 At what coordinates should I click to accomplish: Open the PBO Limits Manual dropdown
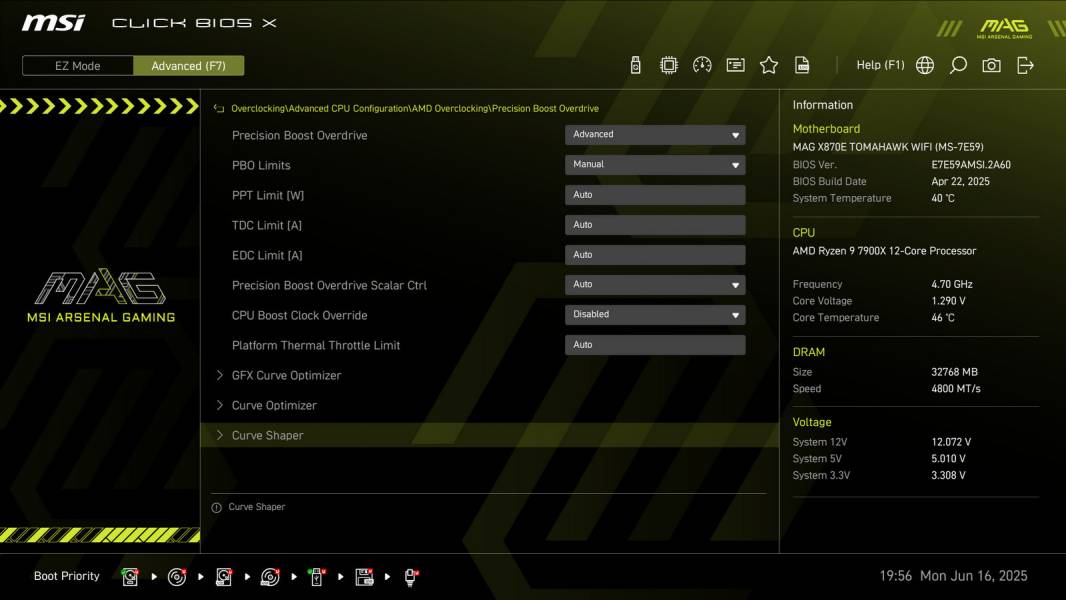(655, 164)
